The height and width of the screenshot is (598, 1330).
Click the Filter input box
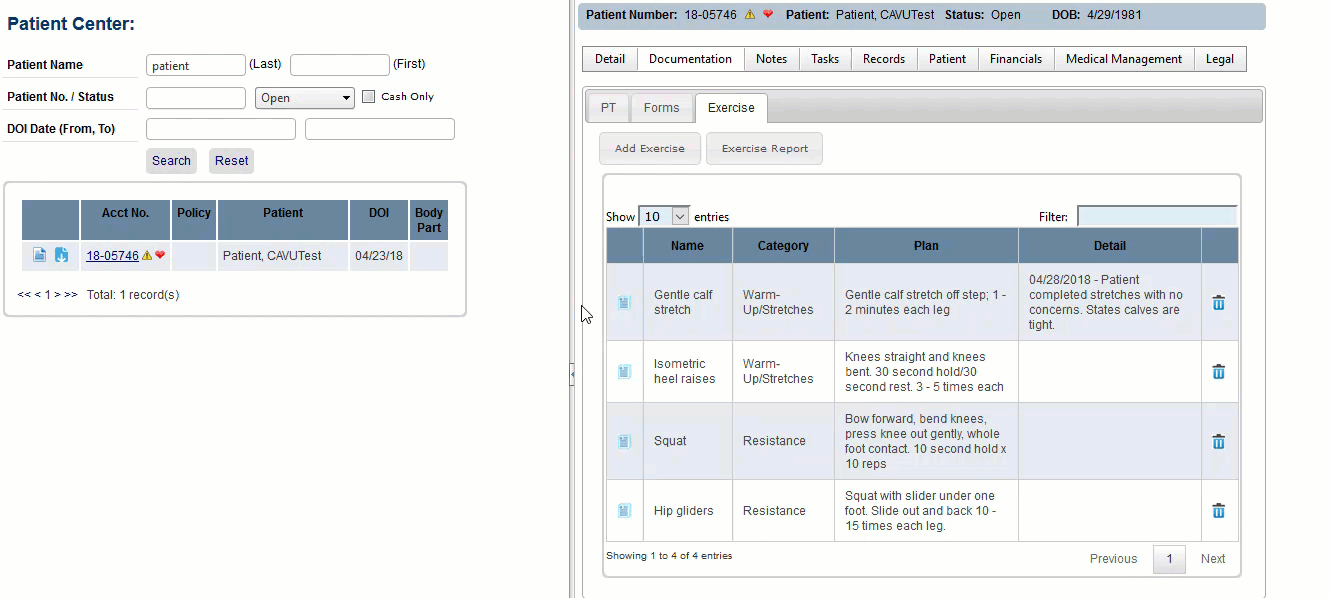pyautogui.click(x=1157, y=216)
